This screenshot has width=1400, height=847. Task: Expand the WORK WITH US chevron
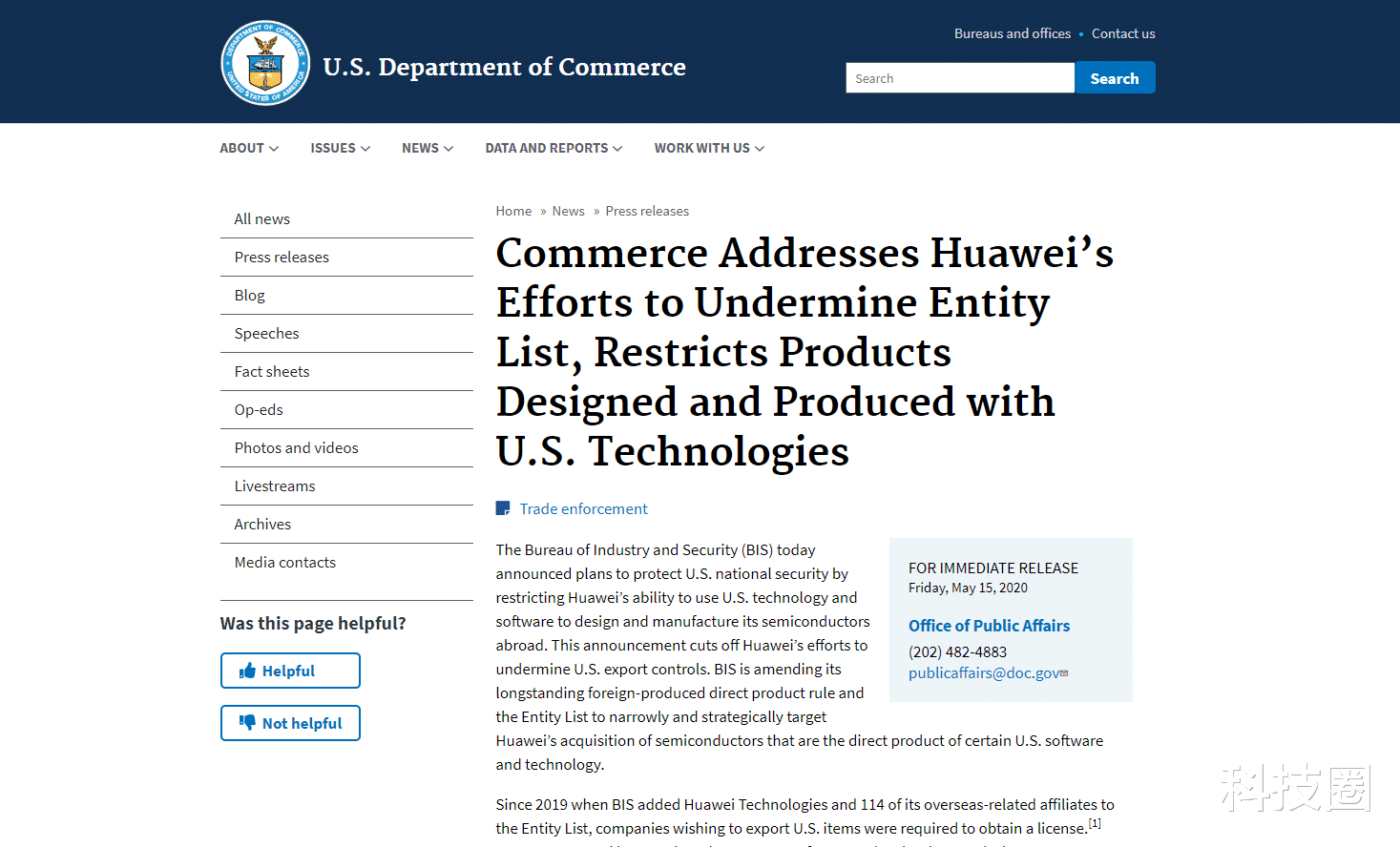coord(760,149)
